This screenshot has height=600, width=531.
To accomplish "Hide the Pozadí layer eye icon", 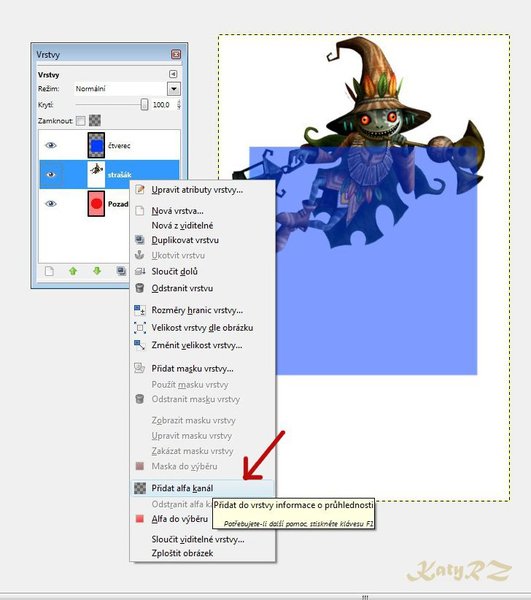I will pyautogui.click(x=51, y=204).
